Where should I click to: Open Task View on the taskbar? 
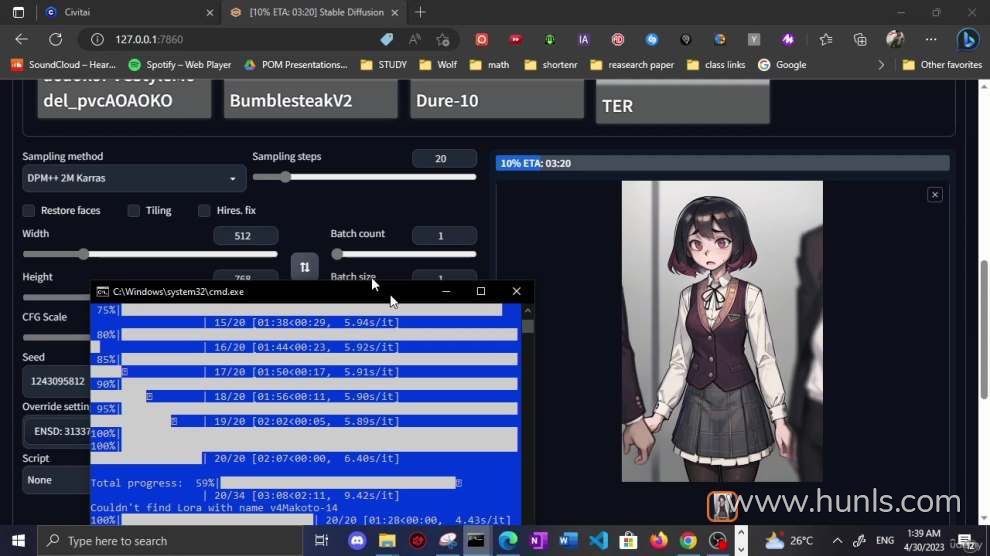tap(321, 541)
